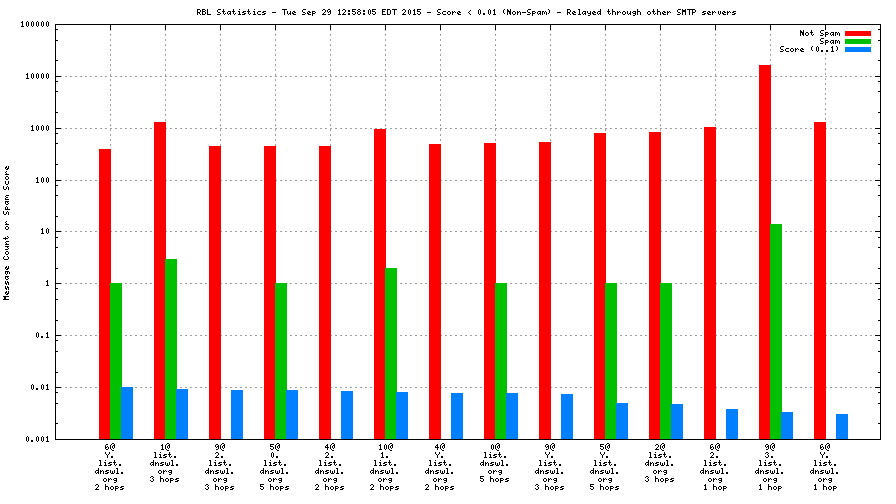Click the RBL Statistics chart title

point(452,12)
